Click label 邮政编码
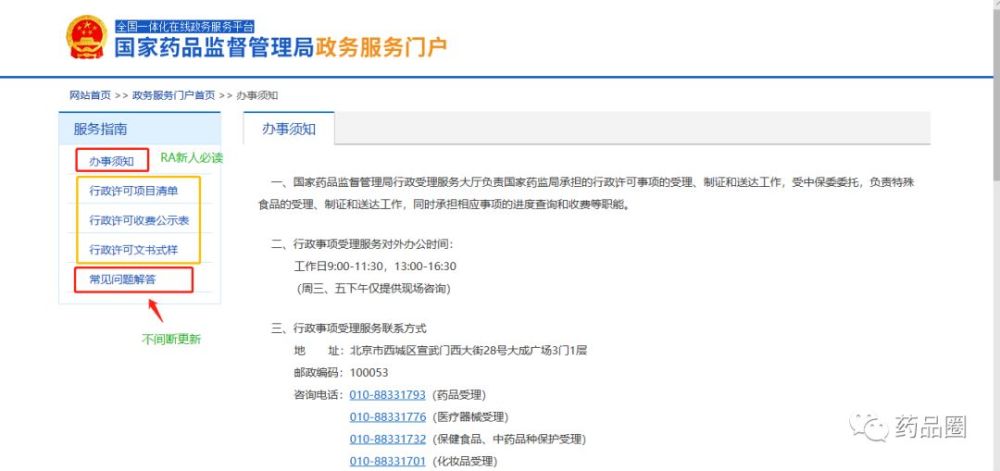1000x471 pixels. pyautogui.click(x=318, y=372)
